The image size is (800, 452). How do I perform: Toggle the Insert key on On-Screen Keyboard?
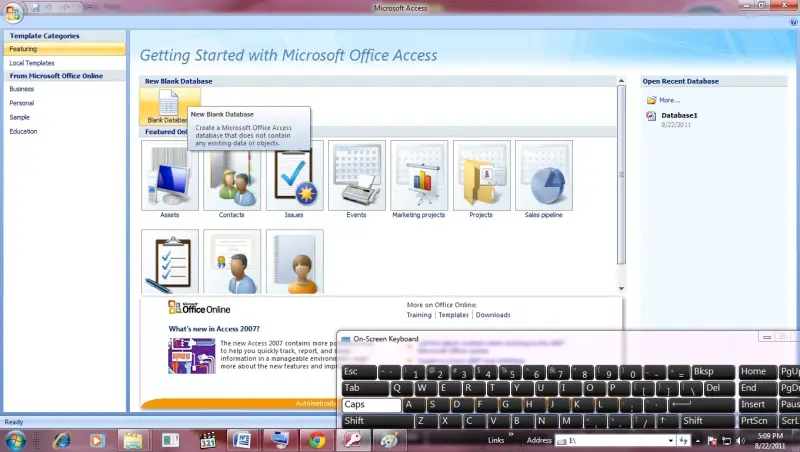[x=757, y=405]
